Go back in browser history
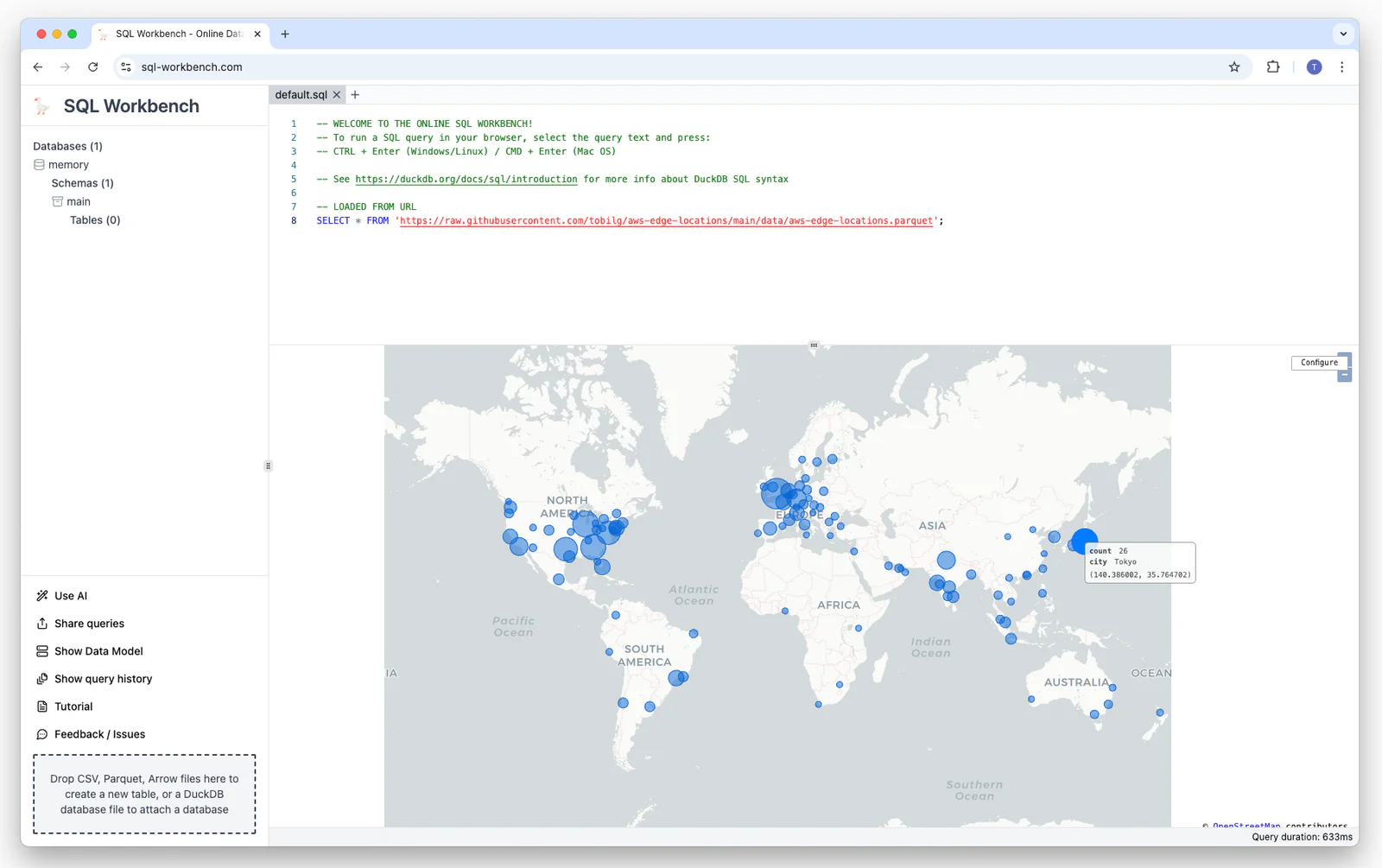Image resolution: width=1382 pixels, height=868 pixels. (38, 67)
